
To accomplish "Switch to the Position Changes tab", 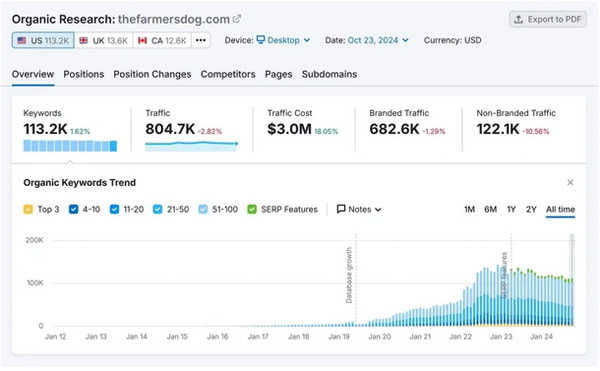I will click(x=152, y=74).
